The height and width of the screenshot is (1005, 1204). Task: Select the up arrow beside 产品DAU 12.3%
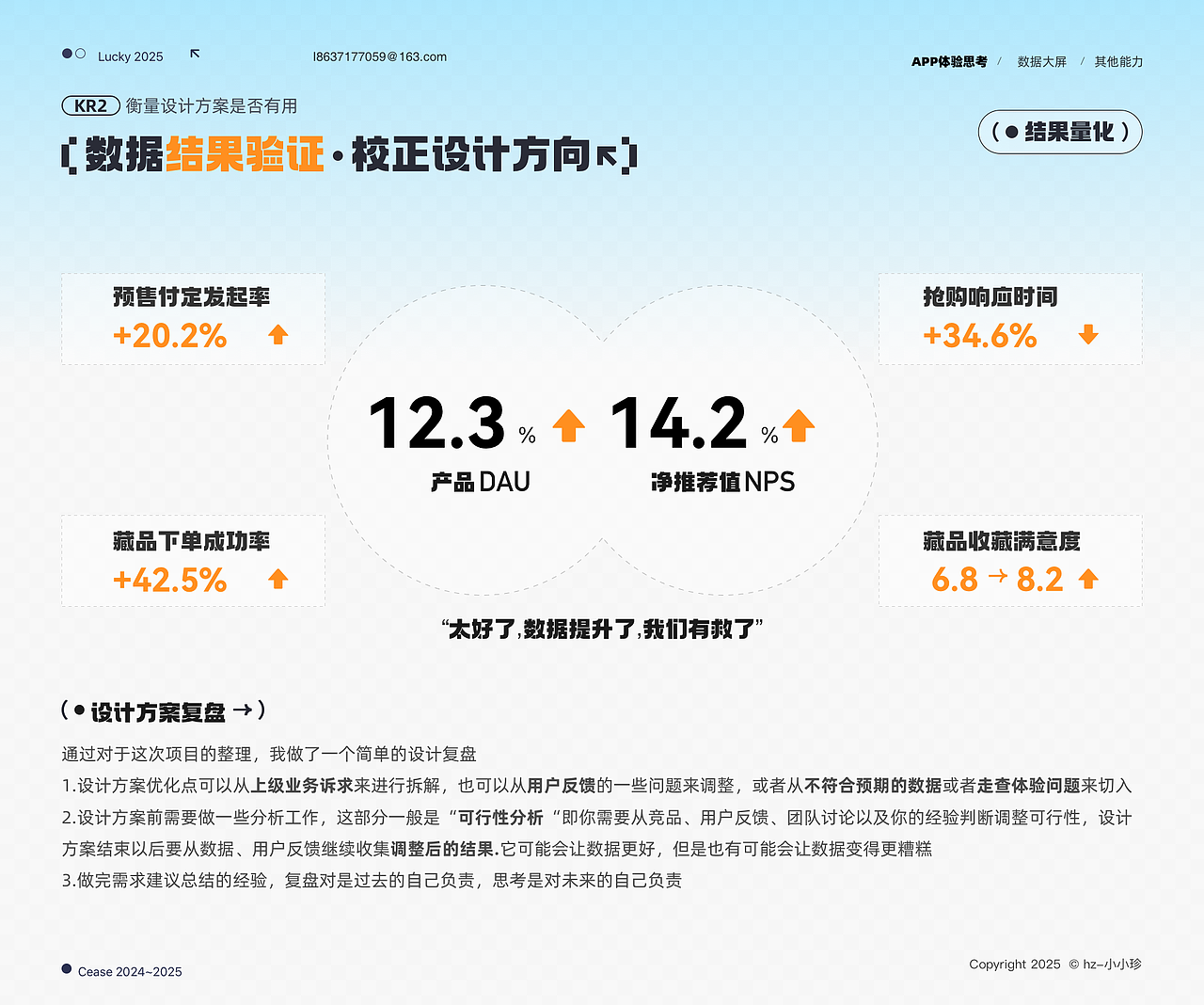568,425
